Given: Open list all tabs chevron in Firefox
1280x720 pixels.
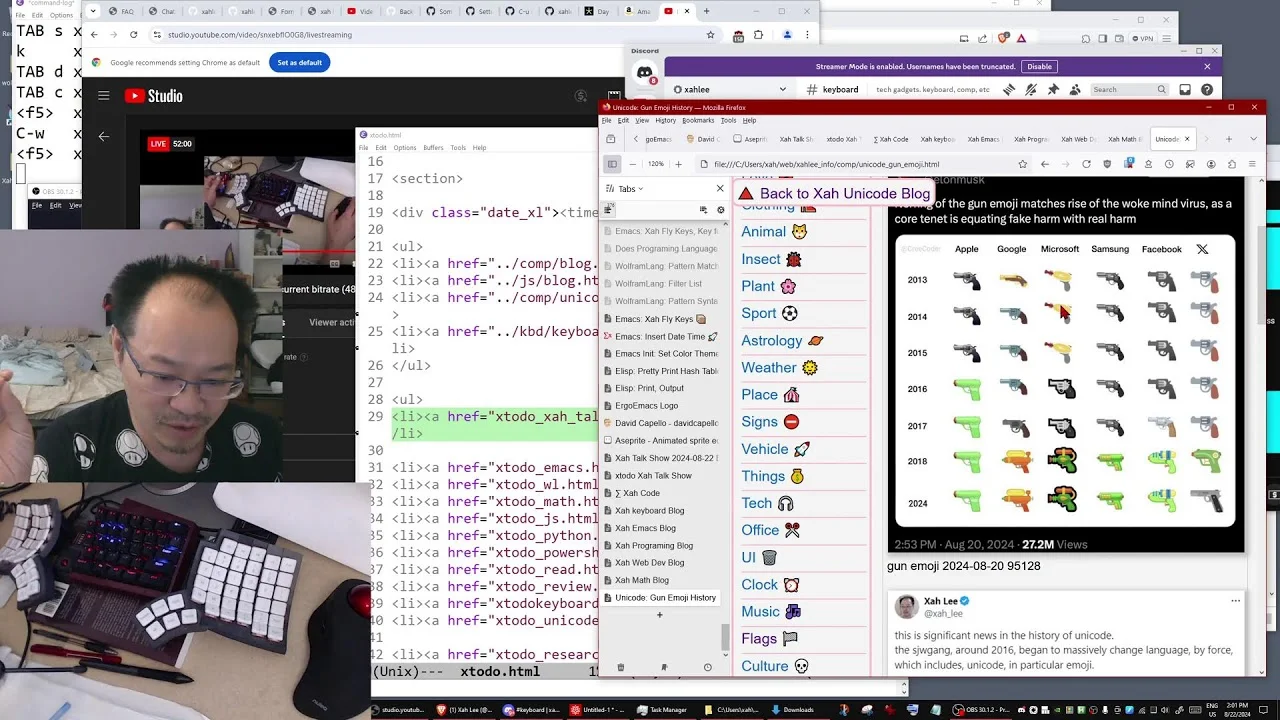Looking at the screenshot, I should point(1255,139).
